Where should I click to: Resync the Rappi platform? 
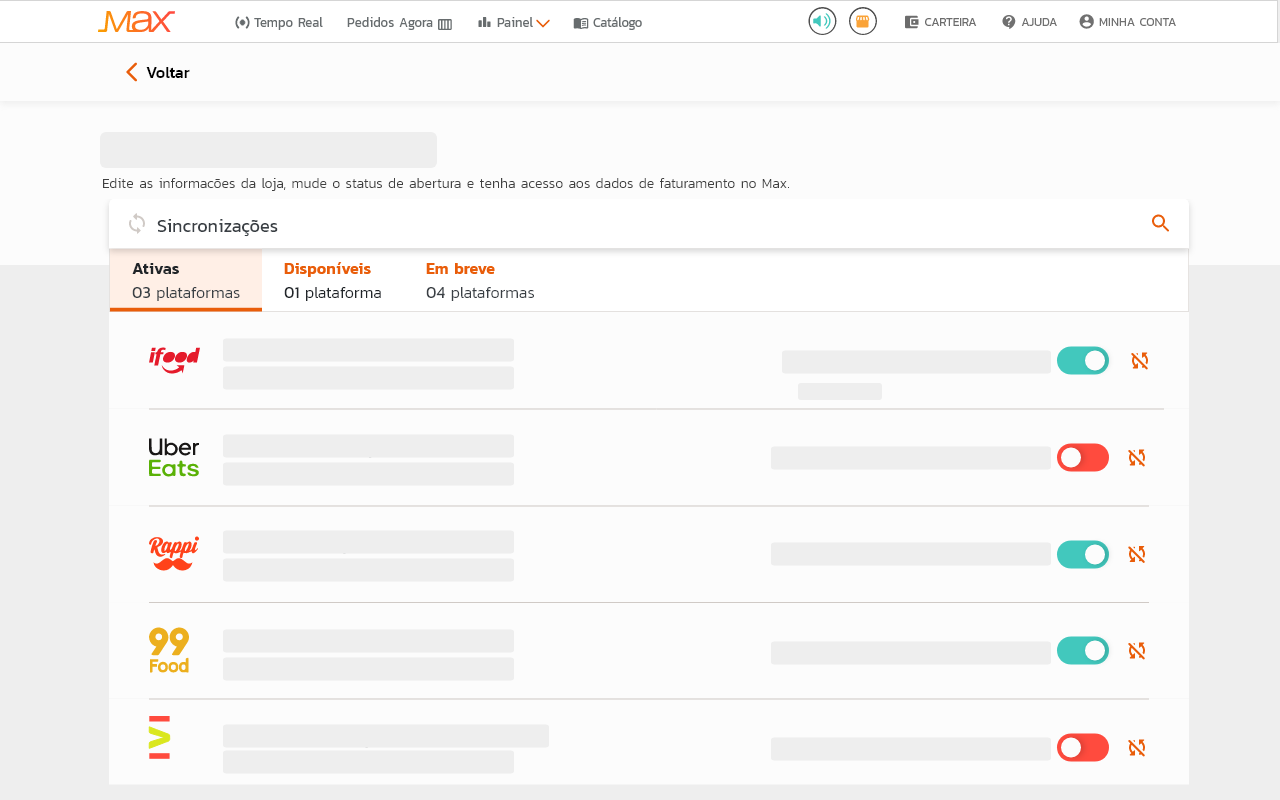coord(1137,554)
